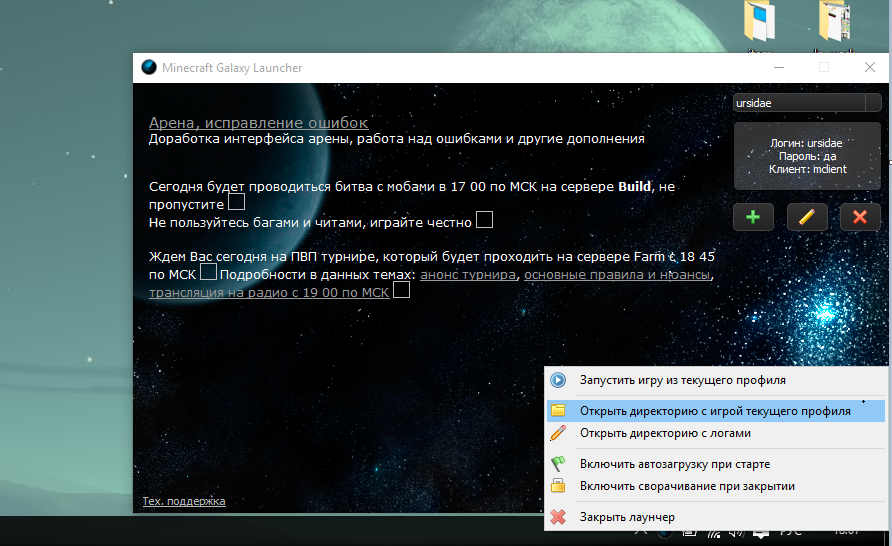Choose 'Включить сворачивание при закрытии' option
This screenshot has height=546, width=892.
click(716, 486)
